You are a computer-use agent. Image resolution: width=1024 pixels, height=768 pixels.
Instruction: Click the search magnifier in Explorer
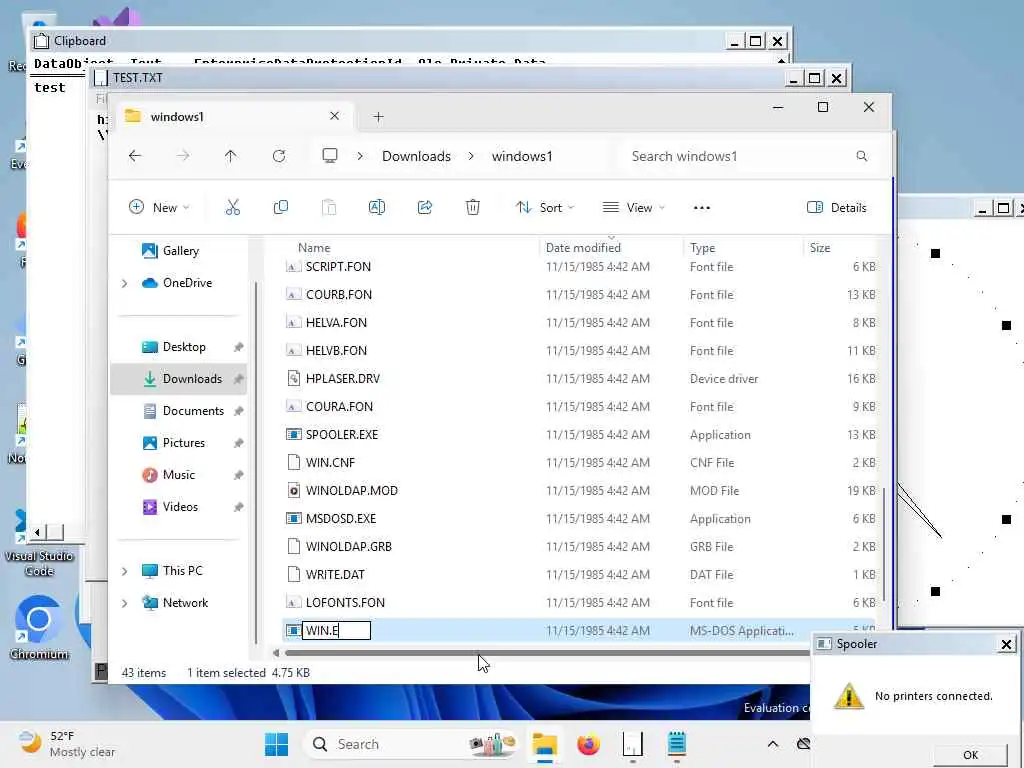[861, 156]
